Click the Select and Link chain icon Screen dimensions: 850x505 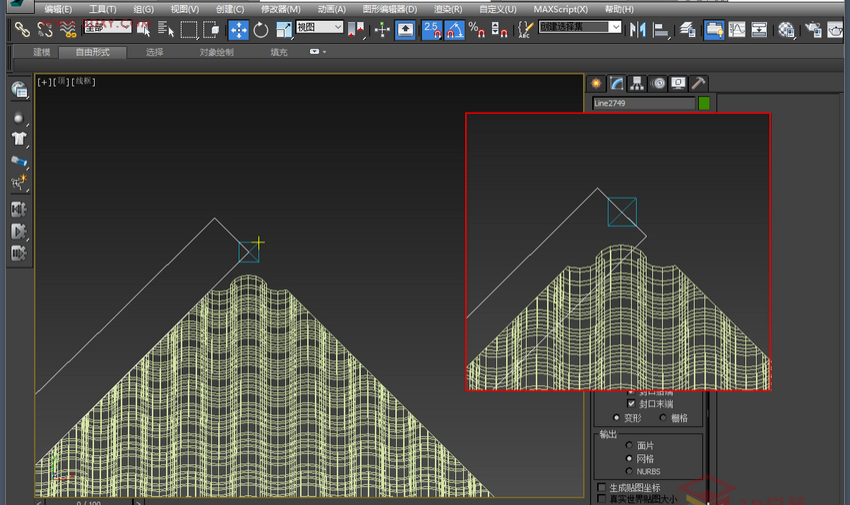click(x=22, y=29)
